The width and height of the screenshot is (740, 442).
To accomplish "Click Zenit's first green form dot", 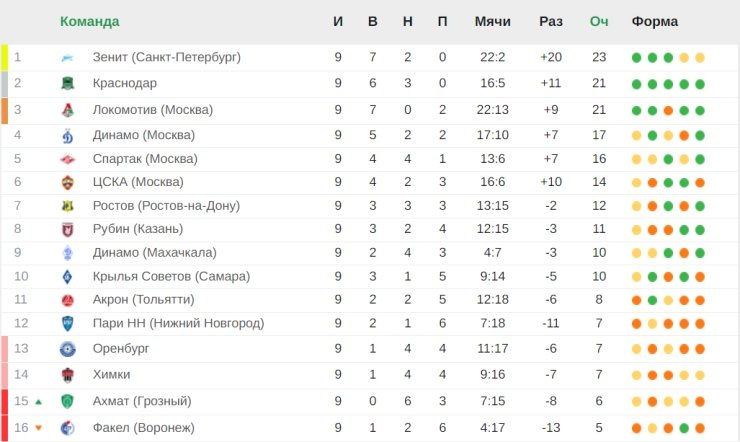I will coord(636,58).
